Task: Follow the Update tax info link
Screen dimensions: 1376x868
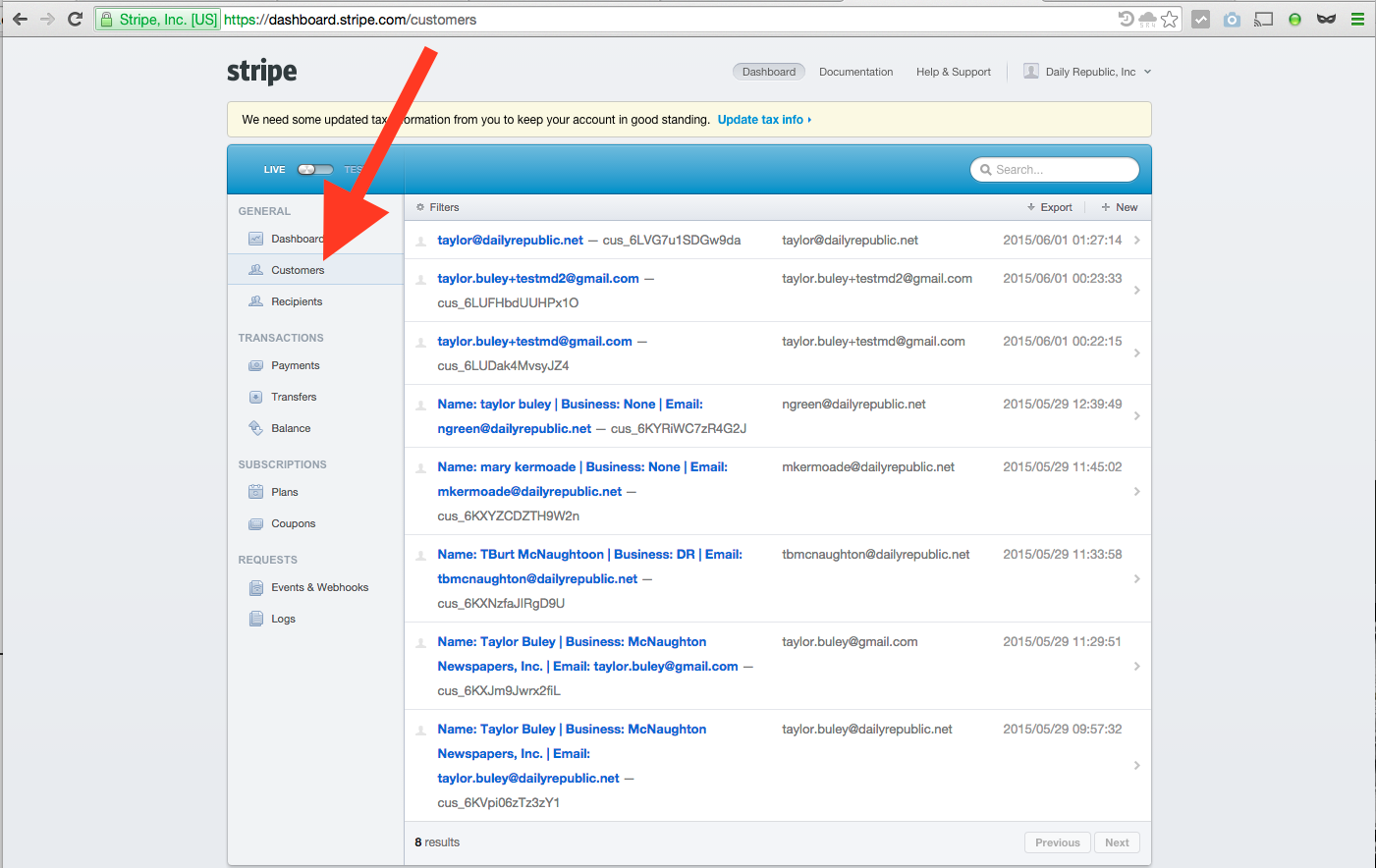Action: click(x=763, y=120)
